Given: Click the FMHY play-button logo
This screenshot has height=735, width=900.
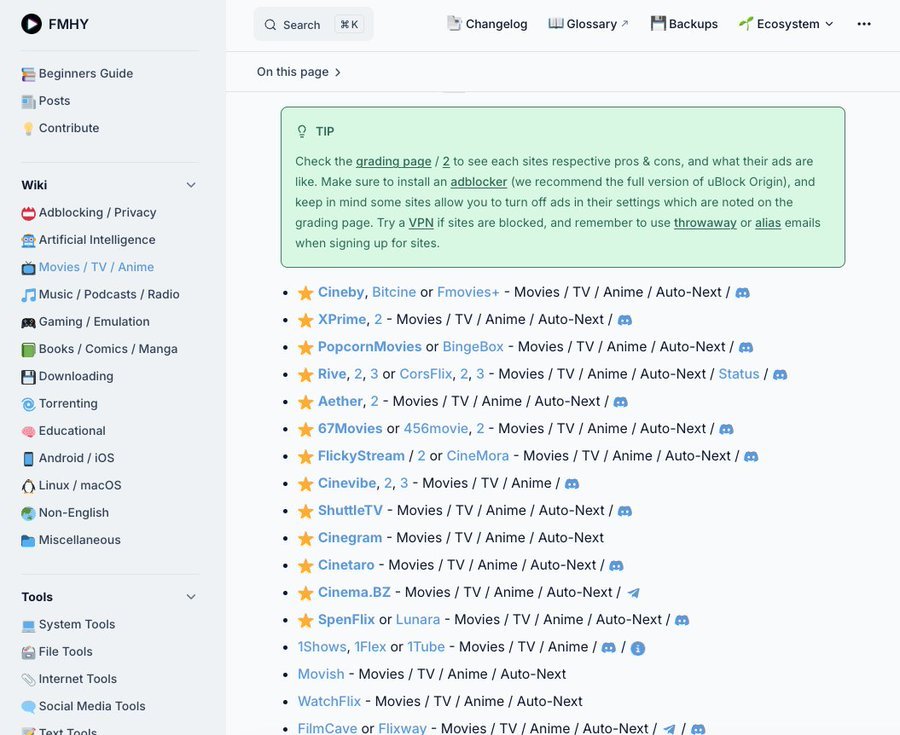Looking at the screenshot, I should 31,24.
